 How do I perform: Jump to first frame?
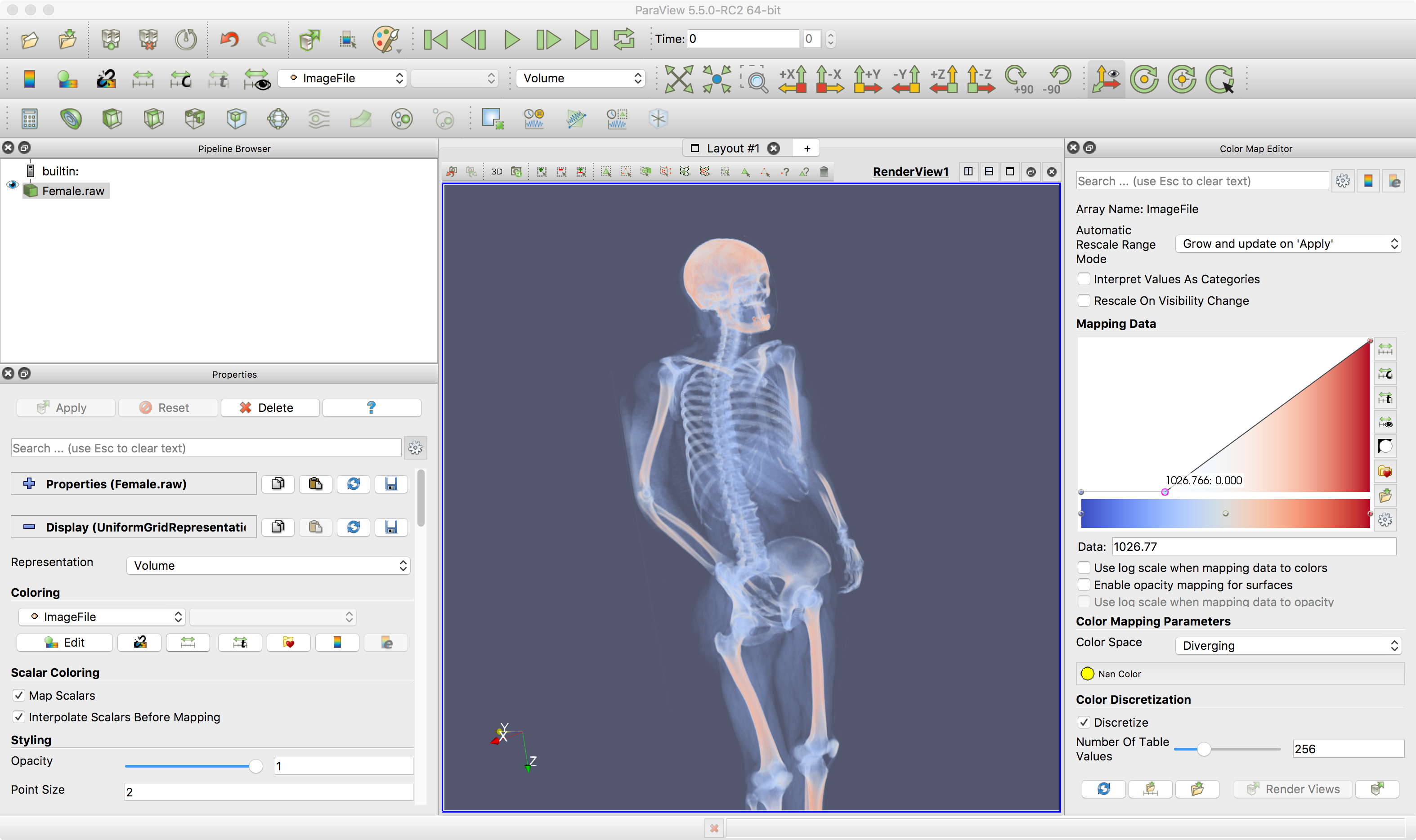tap(435, 39)
